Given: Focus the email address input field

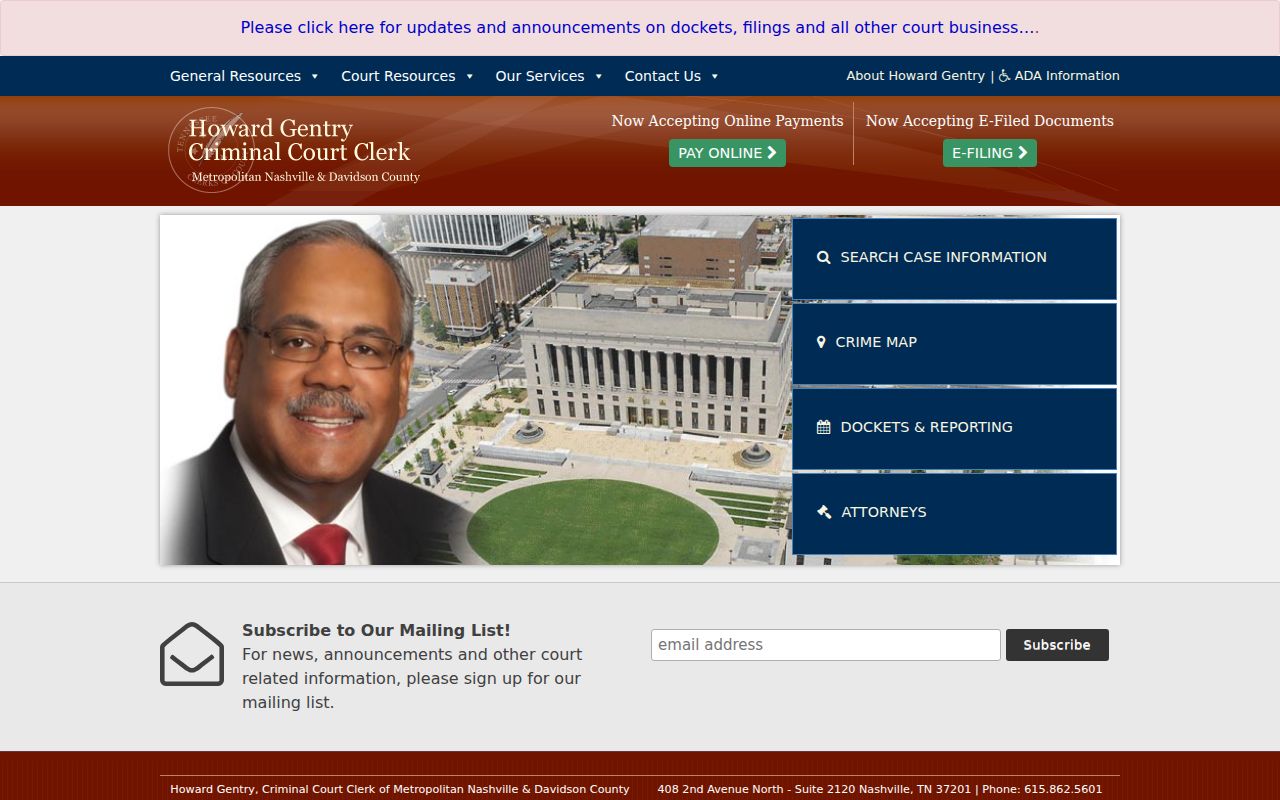Looking at the screenshot, I should tap(826, 645).
